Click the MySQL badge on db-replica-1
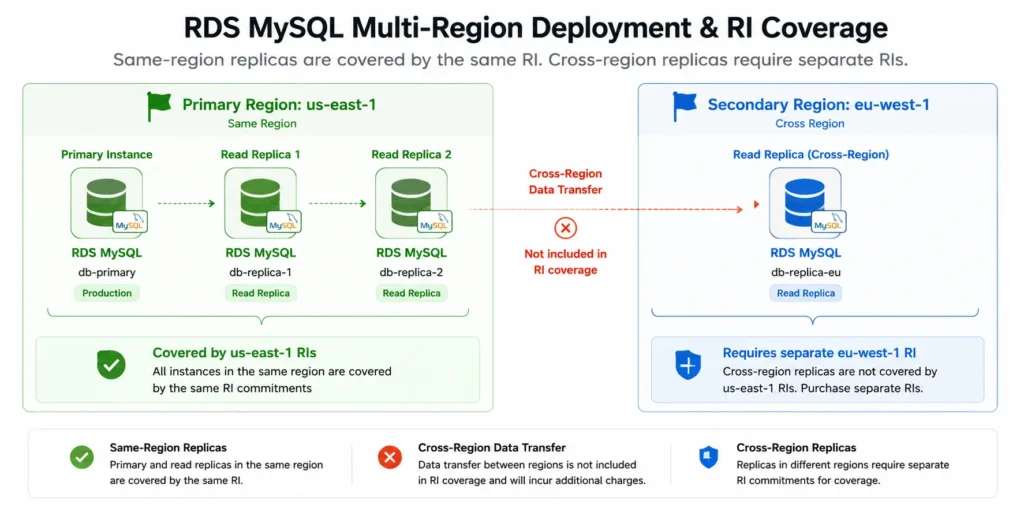The width and height of the screenshot is (1024, 512). coord(284,222)
